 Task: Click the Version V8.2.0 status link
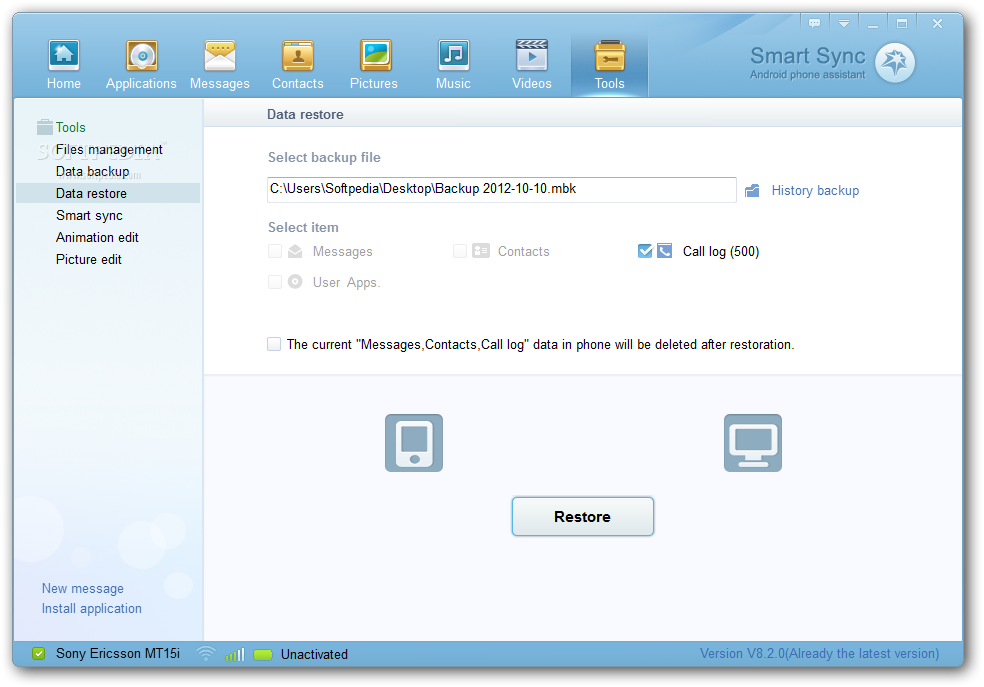820,654
